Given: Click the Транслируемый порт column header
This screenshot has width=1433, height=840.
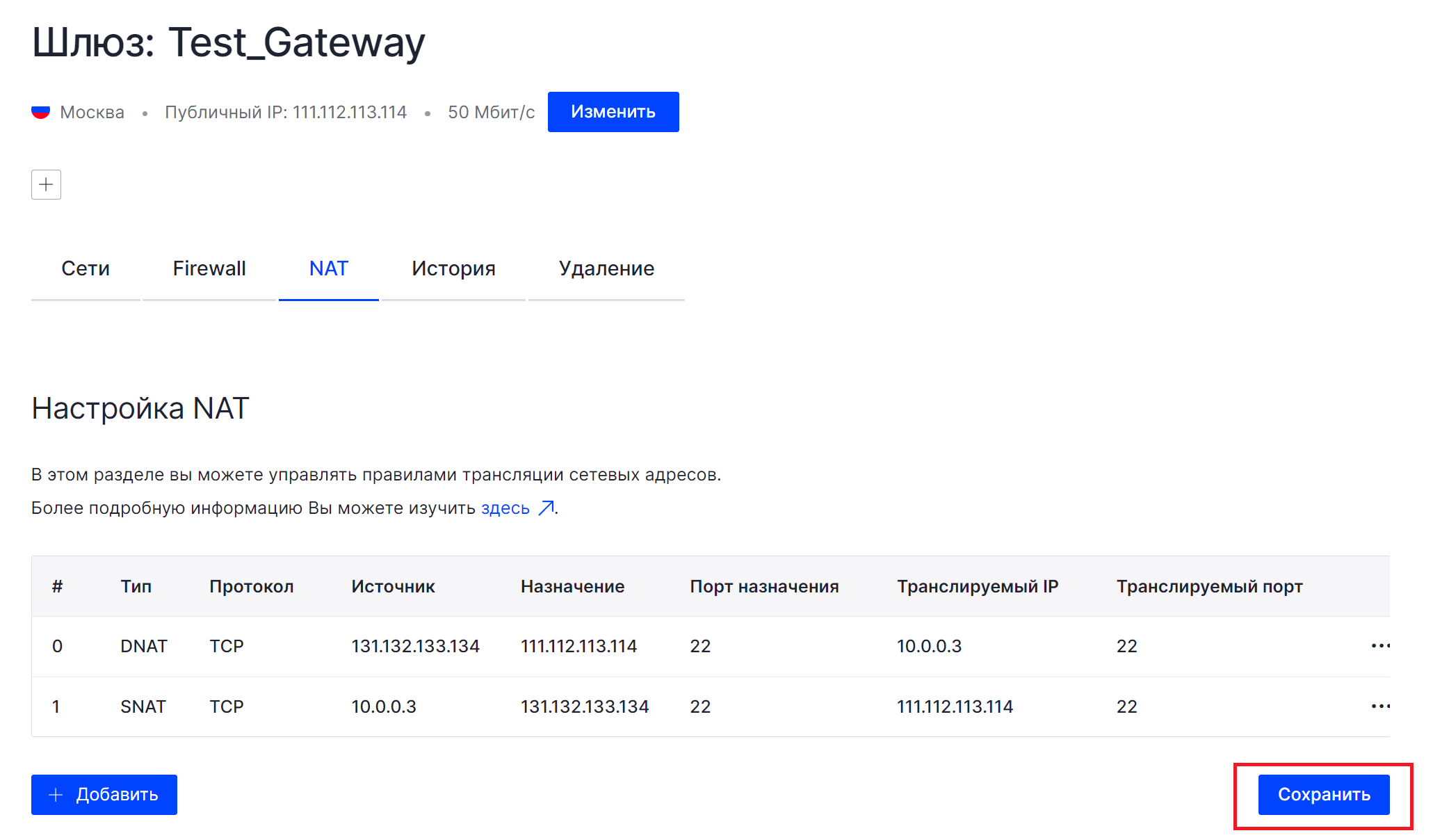Looking at the screenshot, I should [1209, 586].
